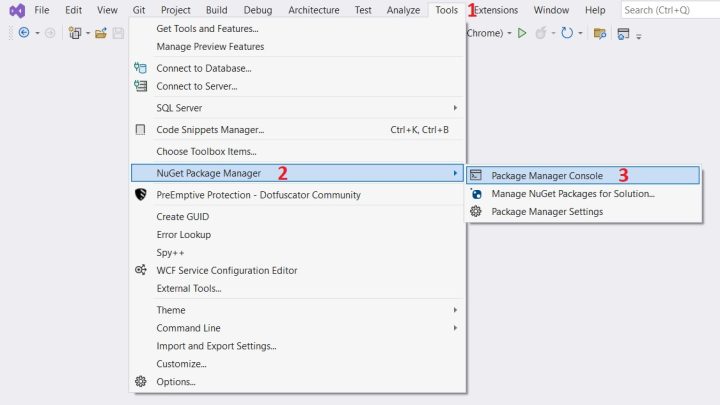Expand the Theme submenu arrow

[455, 310]
